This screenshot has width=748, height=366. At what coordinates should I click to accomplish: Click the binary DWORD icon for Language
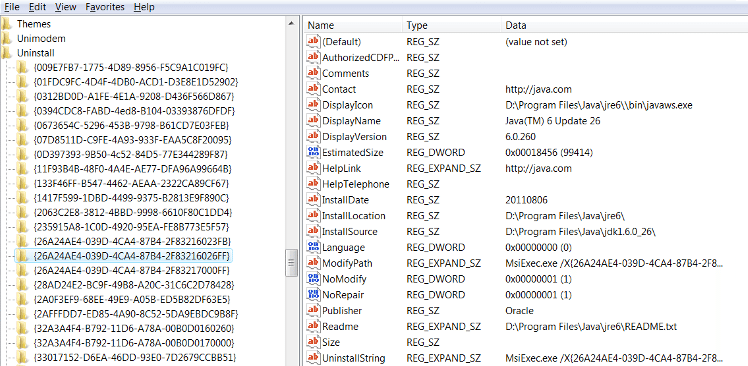[313, 247]
